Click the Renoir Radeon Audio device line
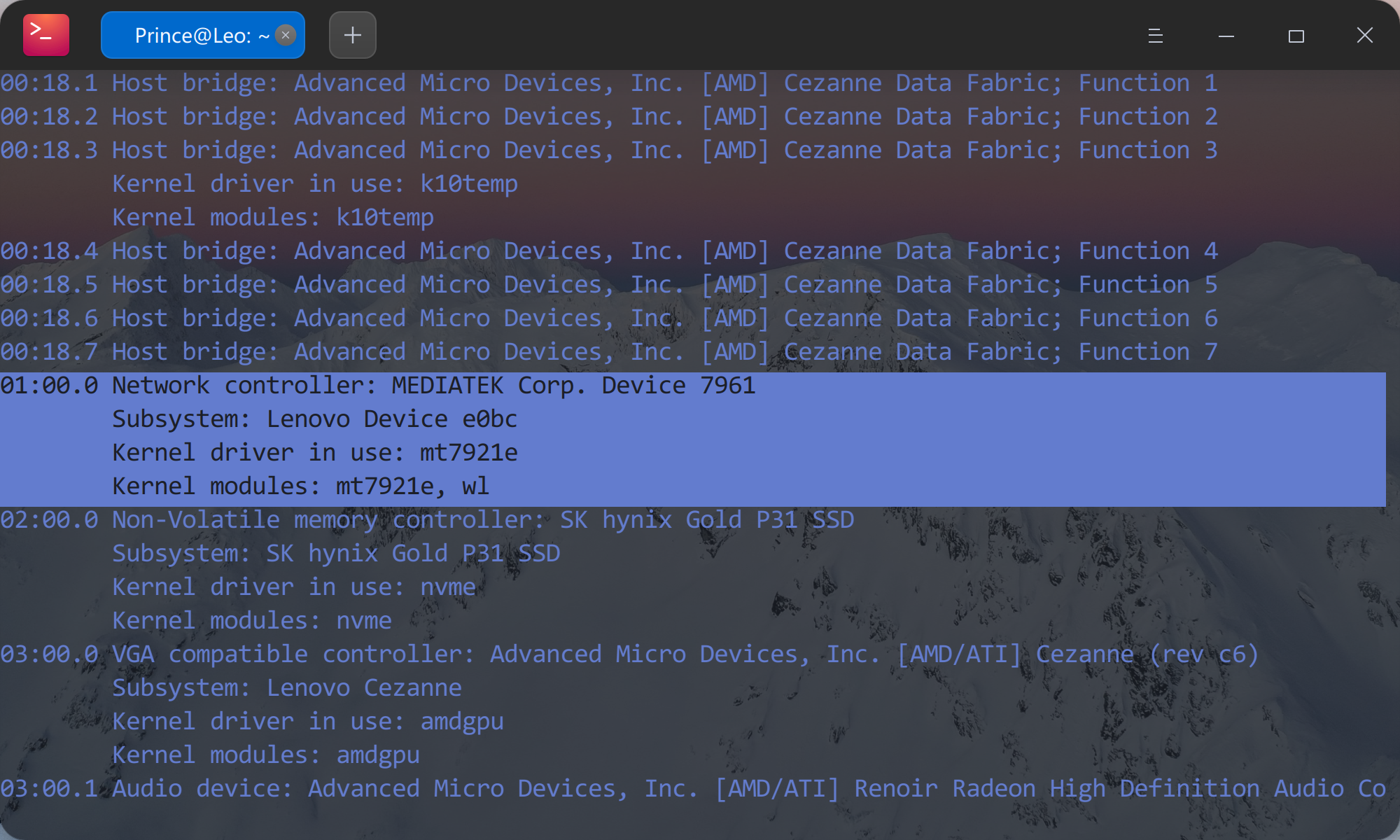The height and width of the screenshot is (840, 1400). click(x=630, y=787)
